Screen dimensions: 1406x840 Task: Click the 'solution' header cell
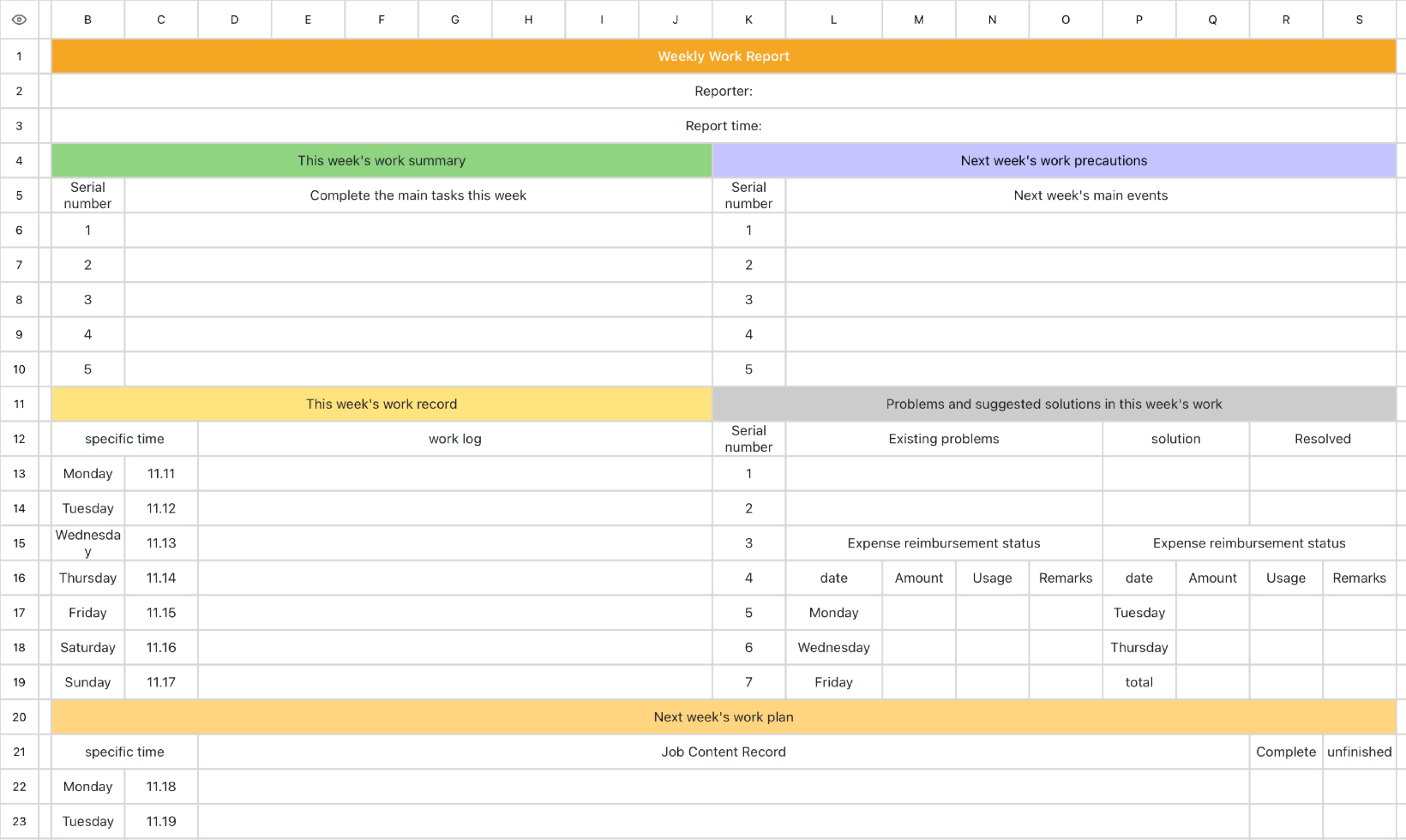click(1175, 439)
